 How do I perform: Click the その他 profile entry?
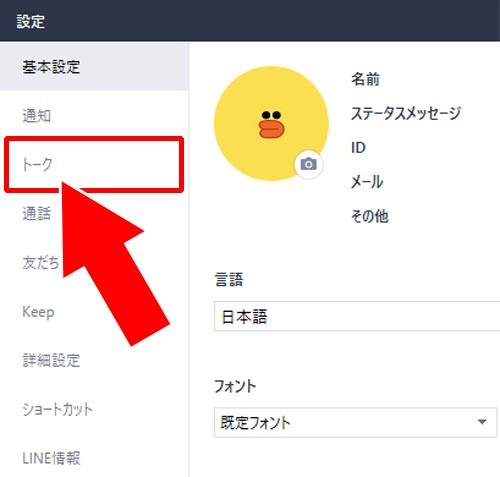pos(370,216)
